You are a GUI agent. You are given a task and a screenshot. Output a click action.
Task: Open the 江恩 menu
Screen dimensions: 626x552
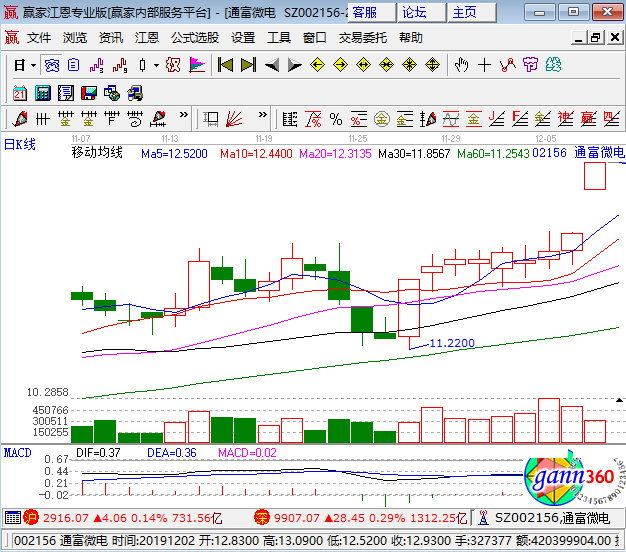click(x=147, y=38)
